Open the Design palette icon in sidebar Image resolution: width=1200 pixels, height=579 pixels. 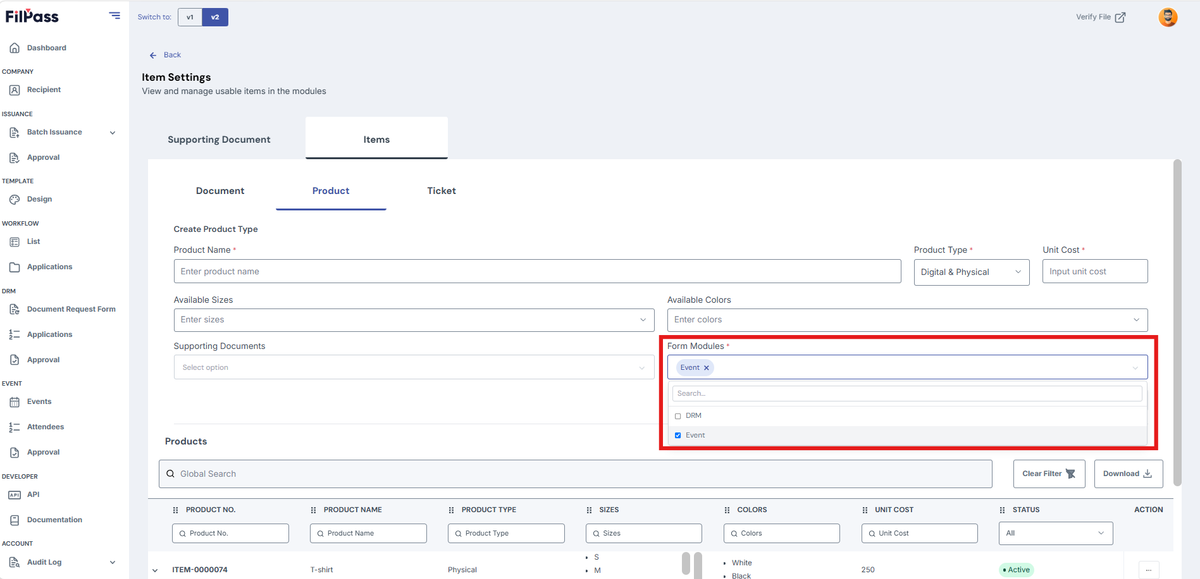coord(15,199)
